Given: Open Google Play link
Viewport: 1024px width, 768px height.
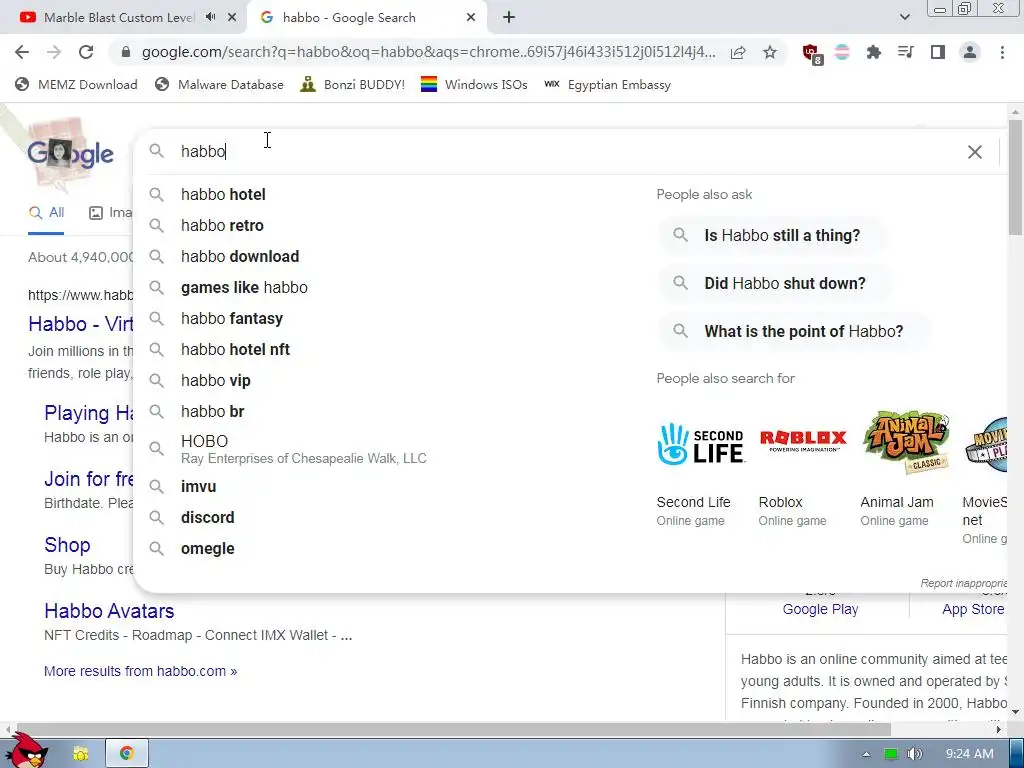Looking at the screenshot, I should pyautogui.click(x=820, y=609).
